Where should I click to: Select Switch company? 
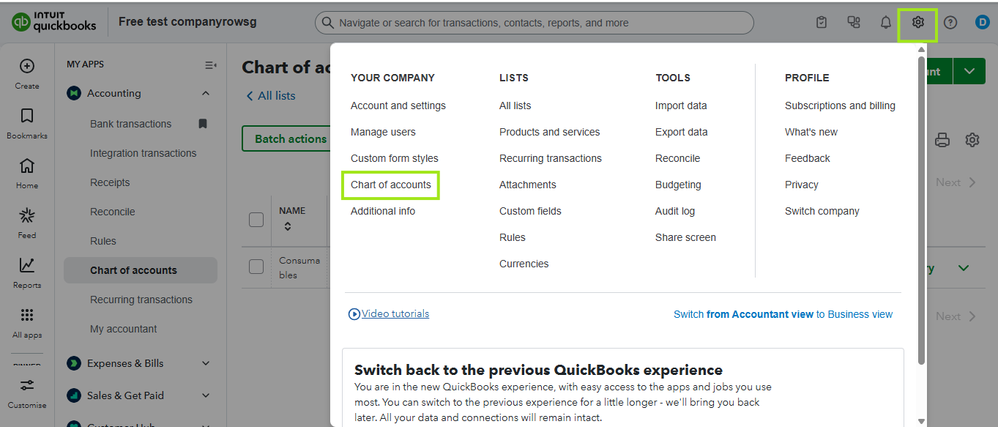(x=822, y=211)
